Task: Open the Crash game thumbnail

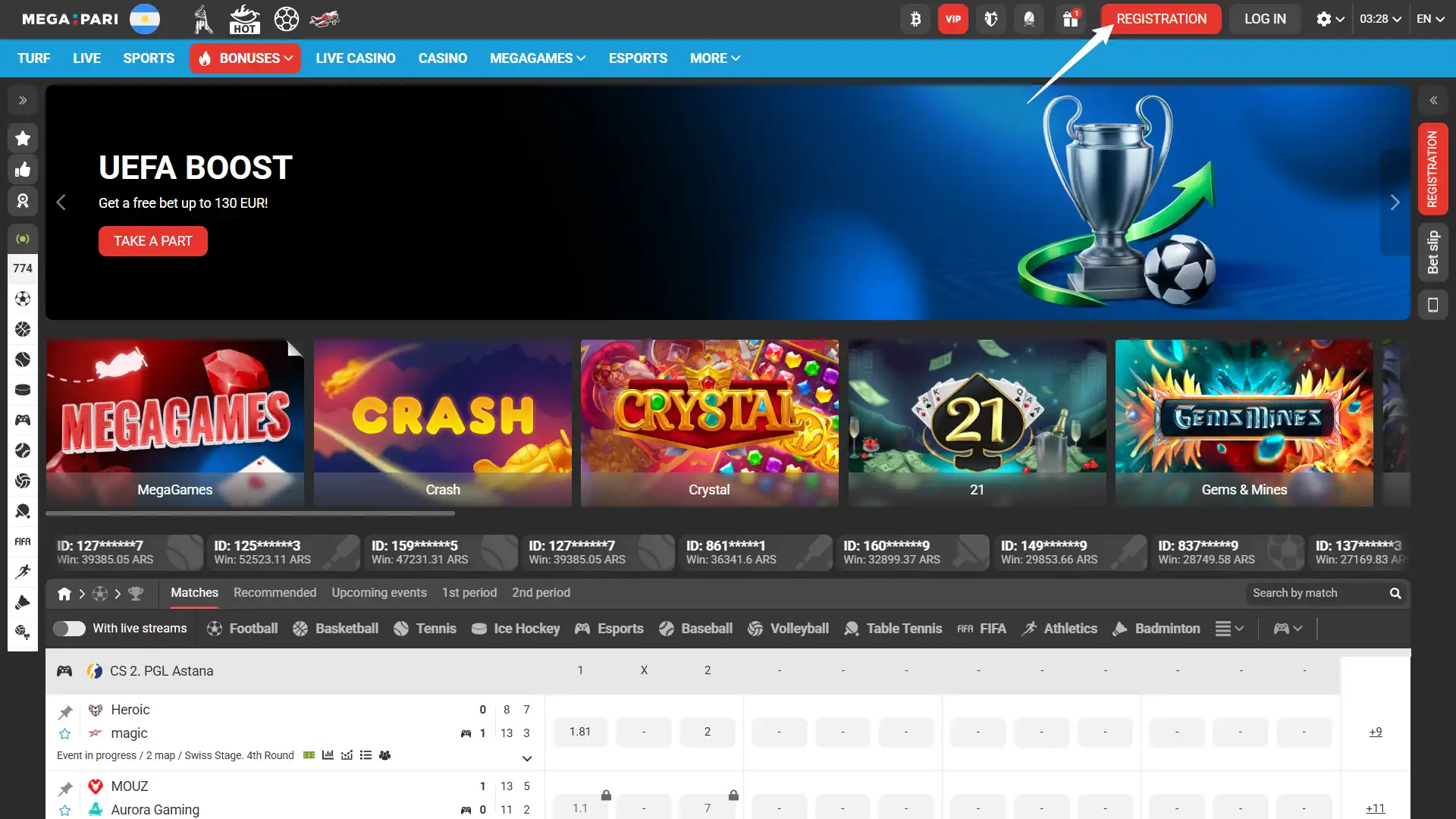Action: pyautogui.click(x=443, y=423)
